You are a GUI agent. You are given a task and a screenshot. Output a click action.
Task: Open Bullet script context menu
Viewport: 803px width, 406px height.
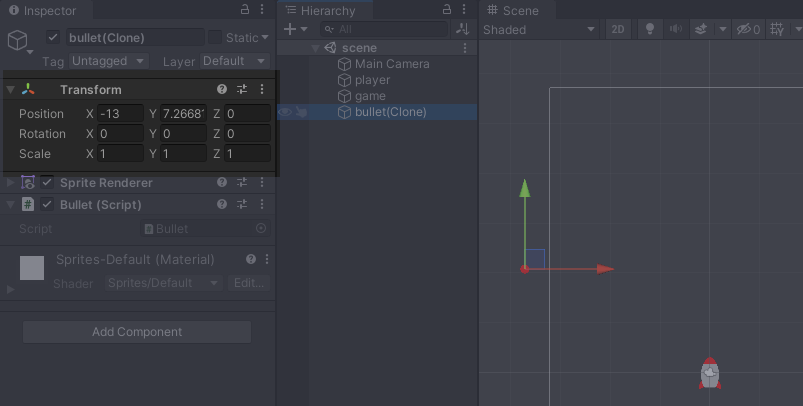[262, 204]
